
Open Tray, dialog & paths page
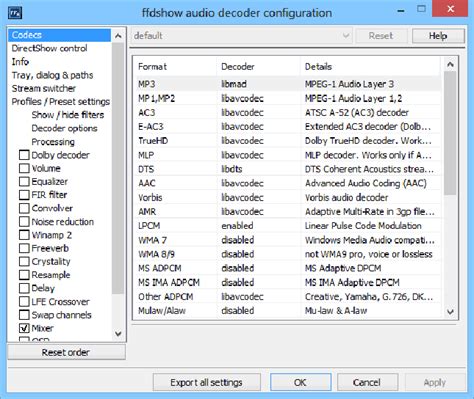[x=52, y=75]
